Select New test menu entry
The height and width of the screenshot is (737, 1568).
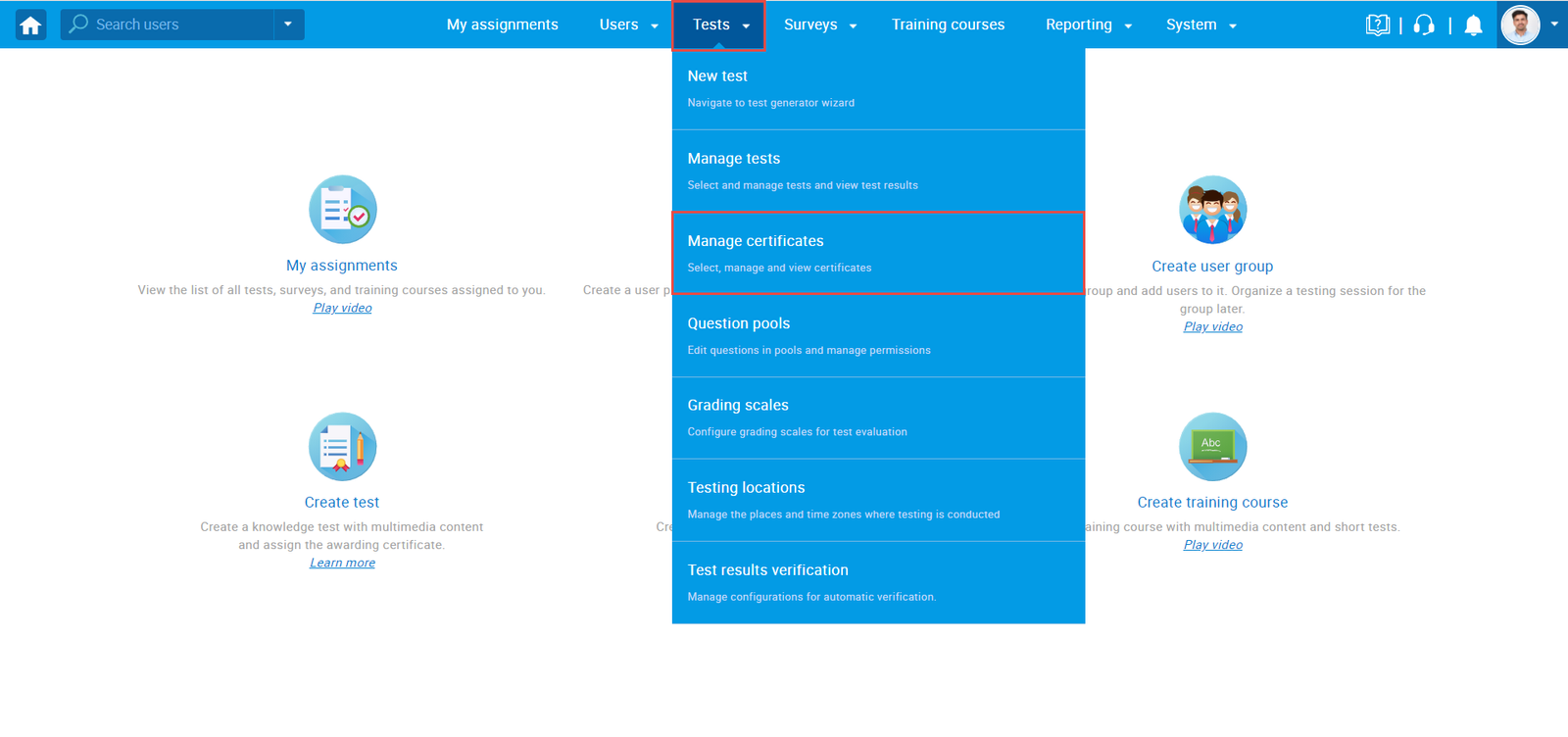click(x=877, y=88)
